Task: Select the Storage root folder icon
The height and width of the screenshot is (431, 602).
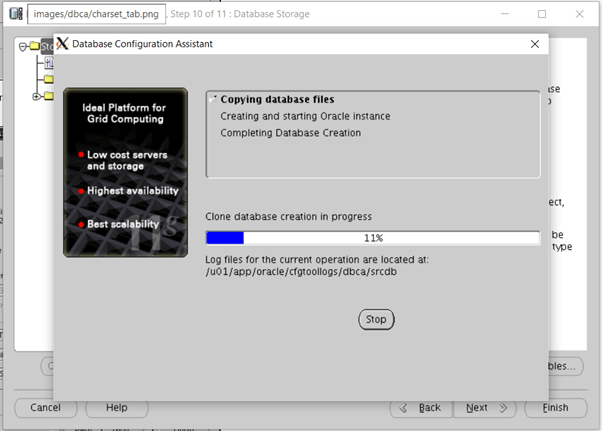Action: pyautogui.click(x=35, y=46)
